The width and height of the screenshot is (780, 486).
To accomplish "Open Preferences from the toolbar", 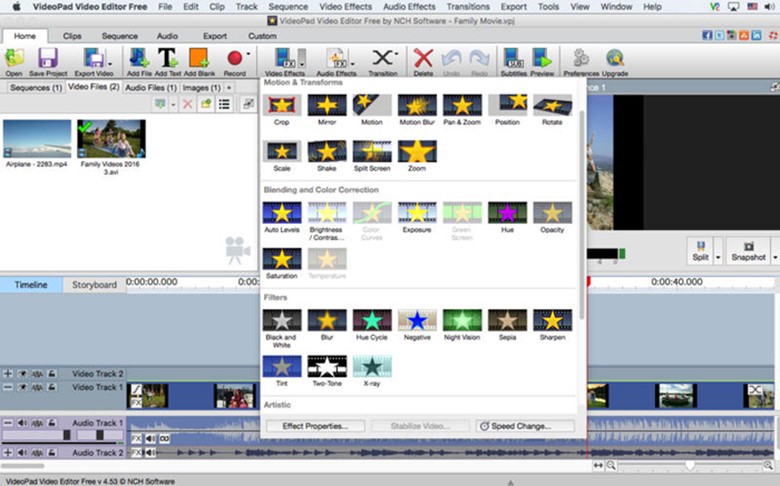I will (x=581, y=59).
